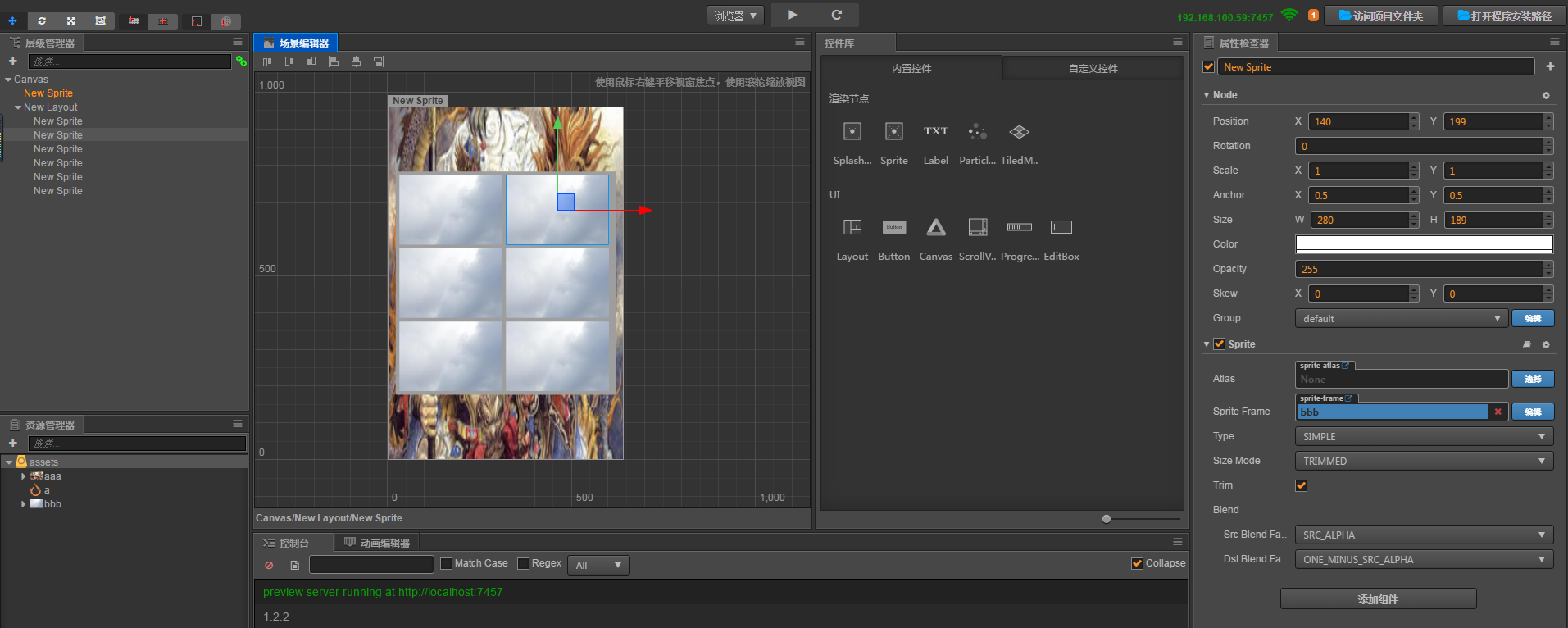Open the console log level All dropdown
This screenshot has height=628, width=1568.
[599, 565]
